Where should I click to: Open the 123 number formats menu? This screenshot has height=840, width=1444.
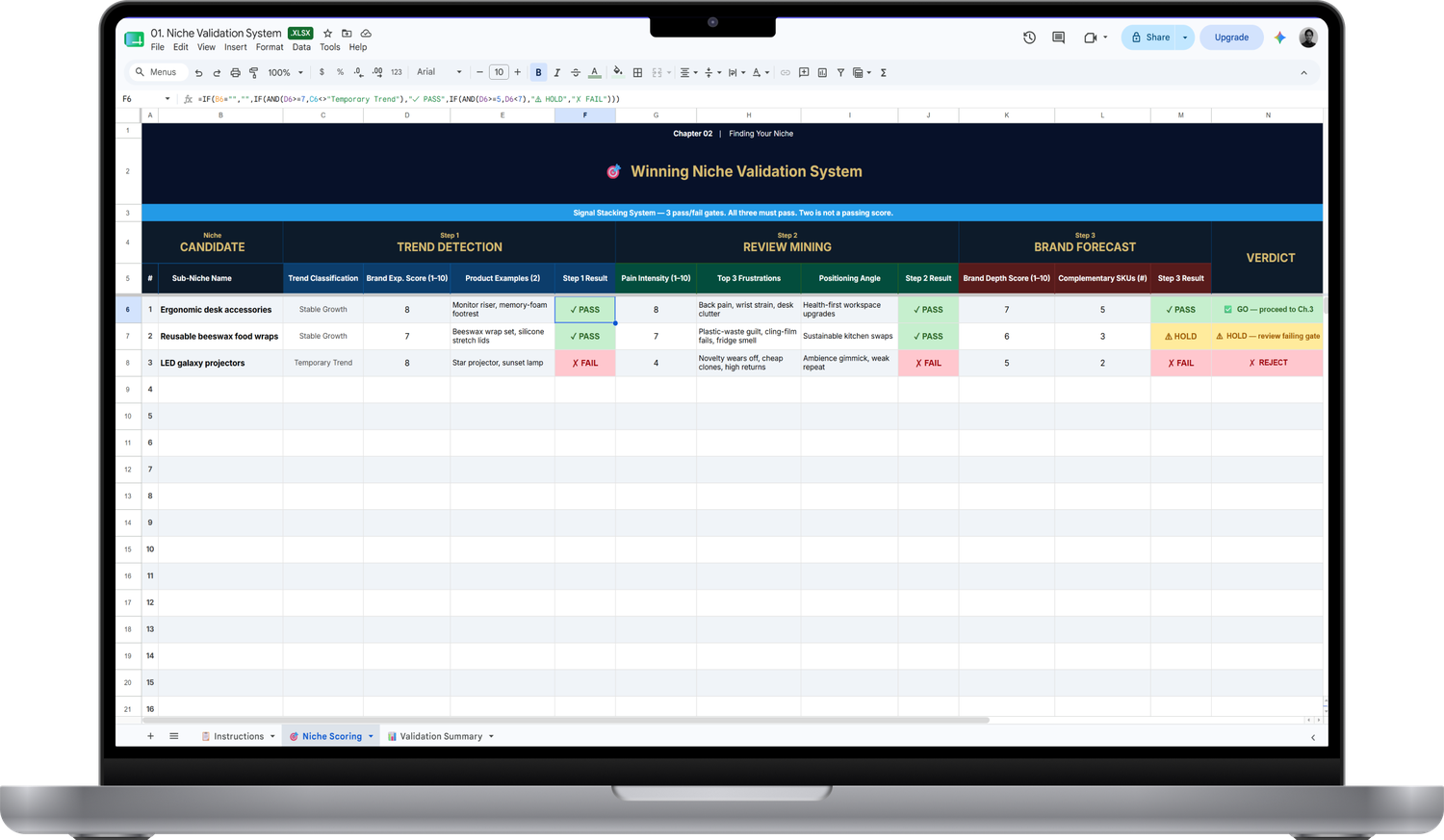(x=397, y=72)
